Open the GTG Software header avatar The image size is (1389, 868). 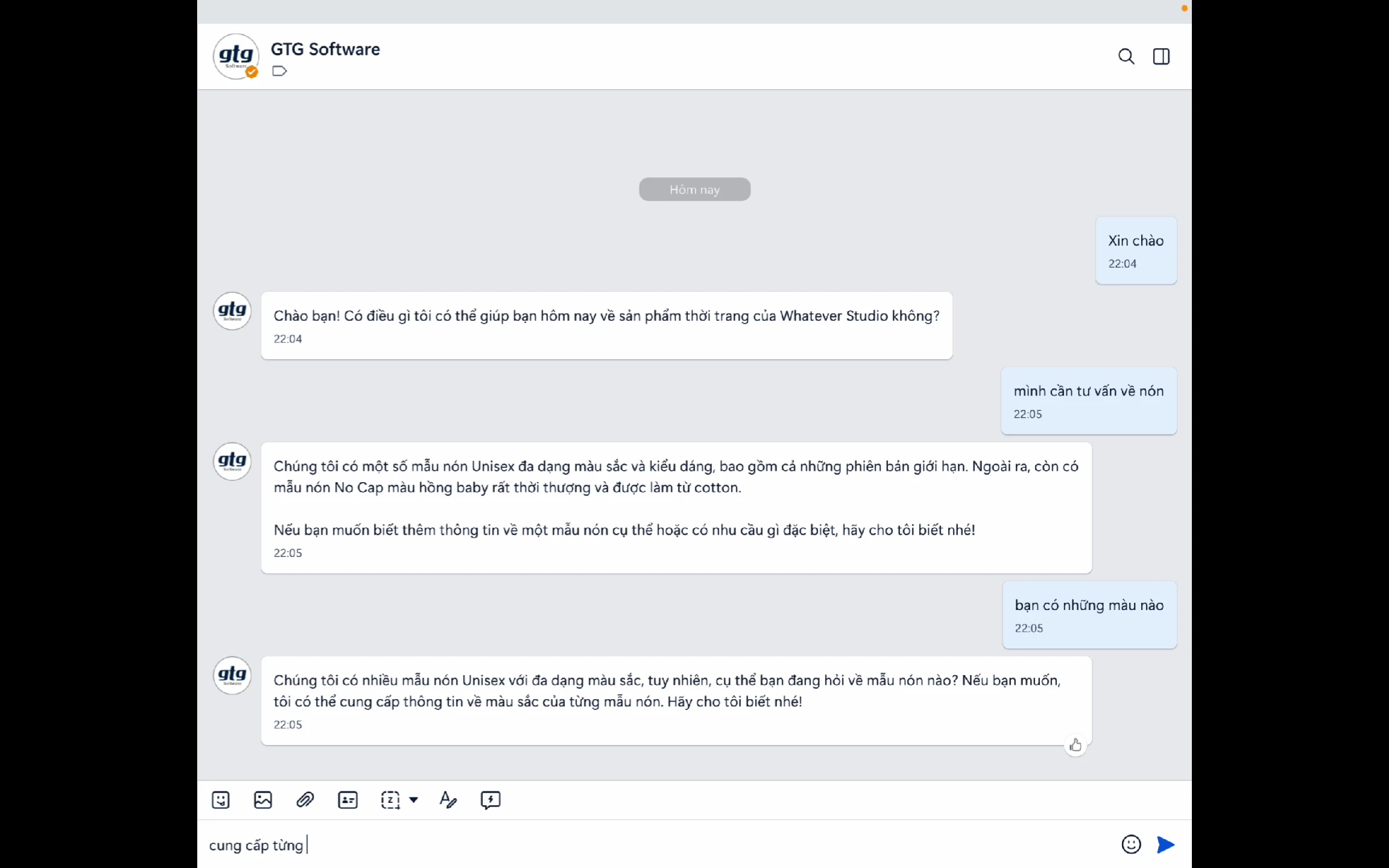coord(236,56)
